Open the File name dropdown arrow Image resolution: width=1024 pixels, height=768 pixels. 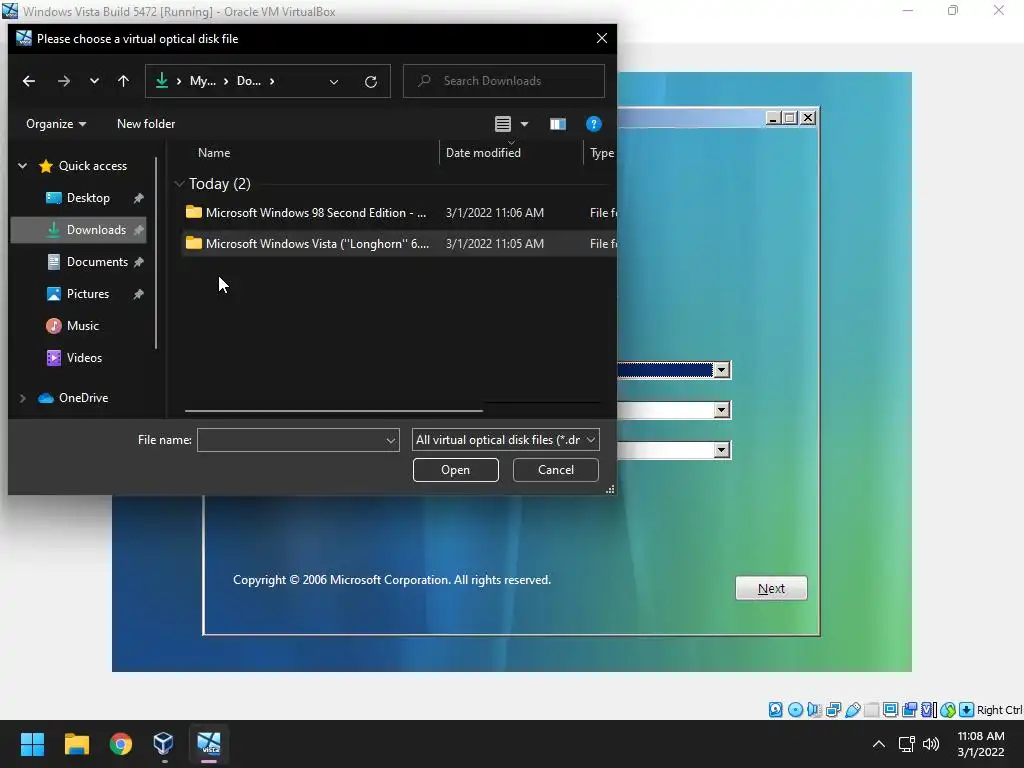click(x=391, y=440)
